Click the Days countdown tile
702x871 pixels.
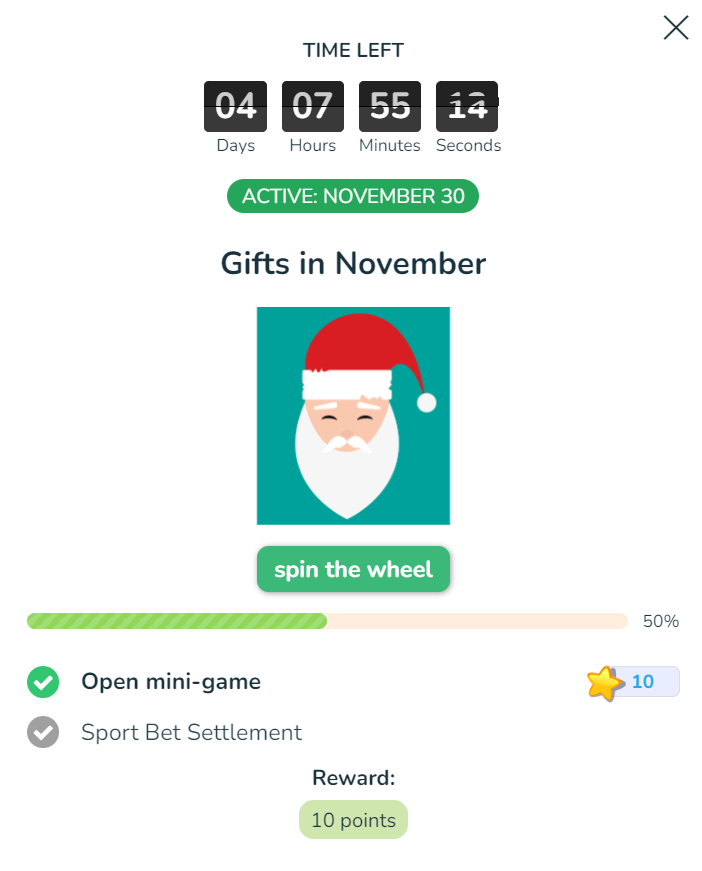pyautogui.click(x=236, y=106)
